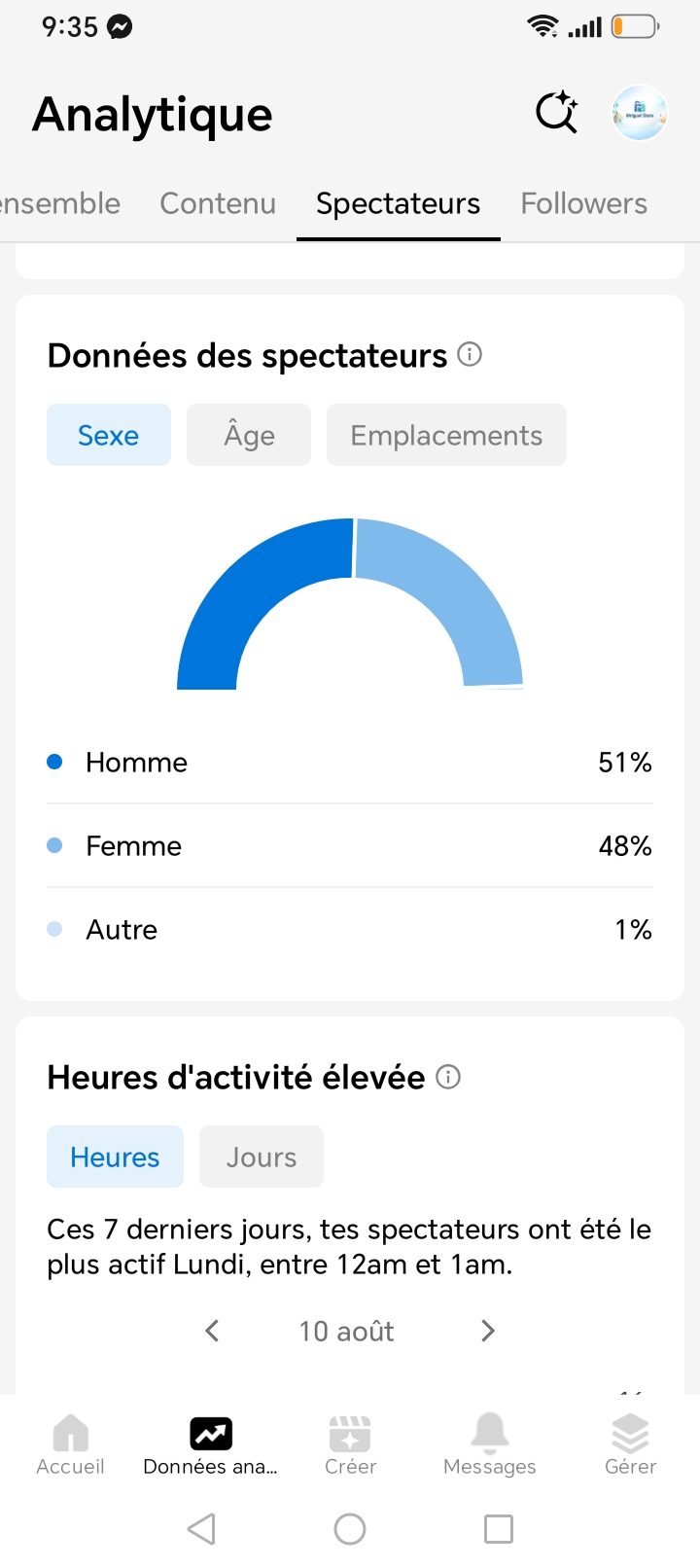Select the Jours button

[262, 1157]
